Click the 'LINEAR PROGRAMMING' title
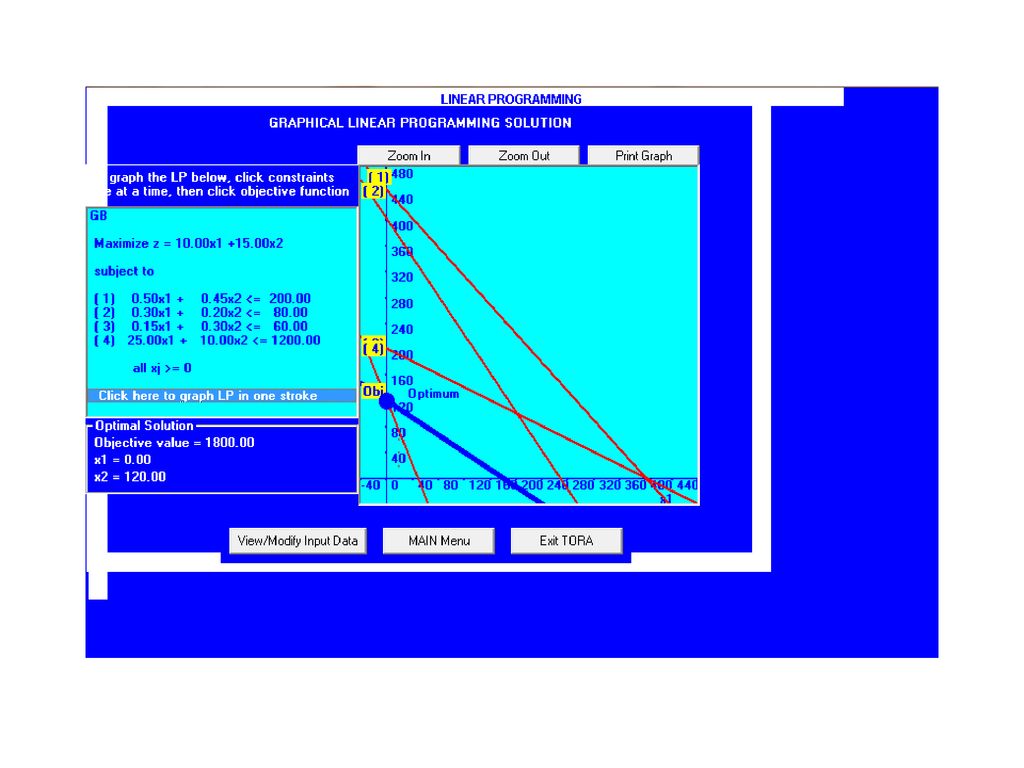1024x768 pixels. click(511, 99)
